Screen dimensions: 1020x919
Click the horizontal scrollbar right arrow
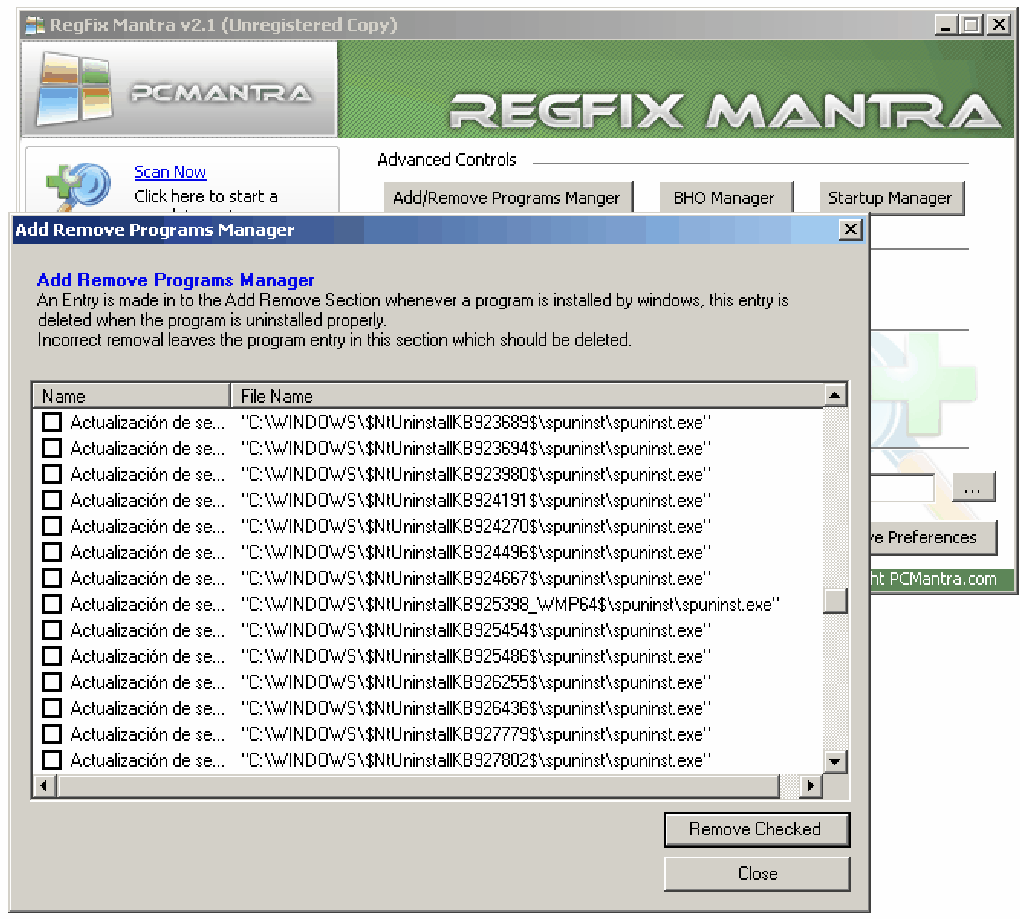813,786
